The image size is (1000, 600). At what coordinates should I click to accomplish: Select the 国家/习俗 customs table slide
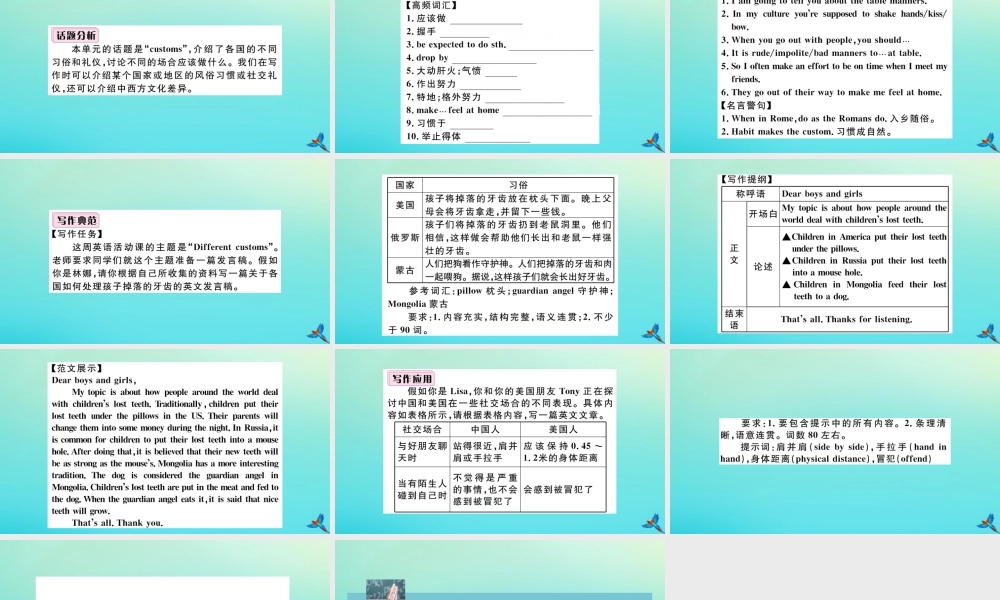point(500,251)
